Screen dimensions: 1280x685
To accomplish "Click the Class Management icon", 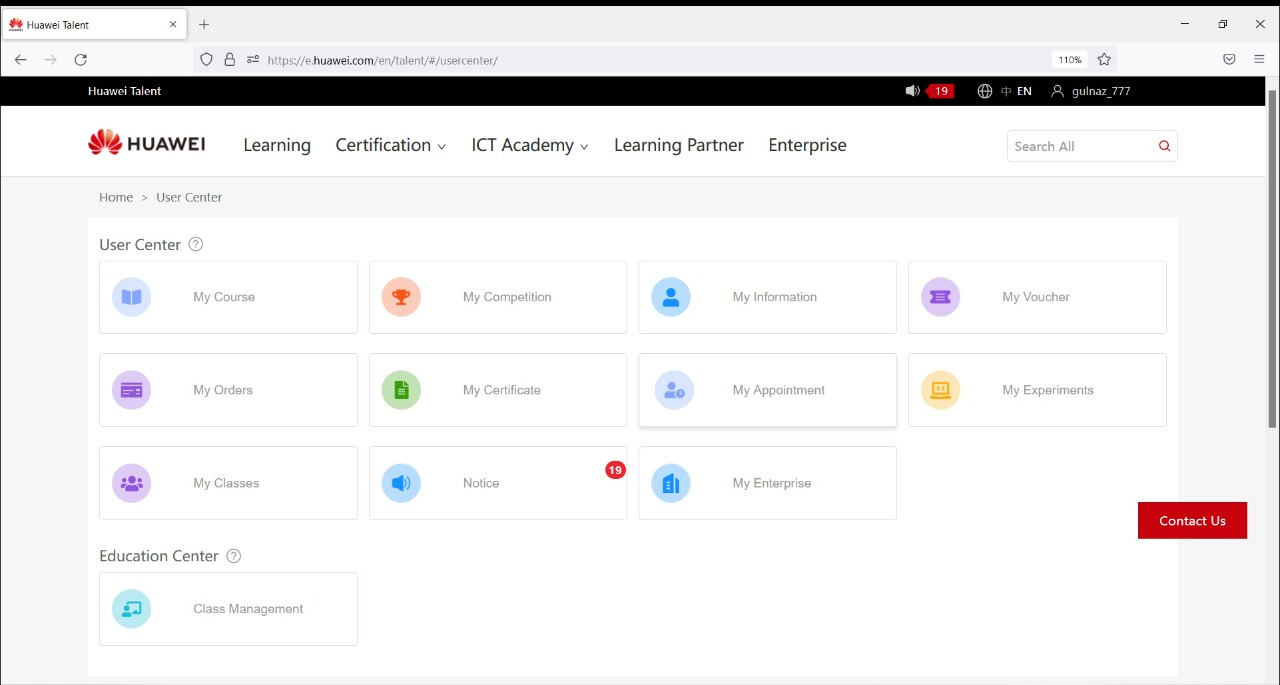I will 131,609.
